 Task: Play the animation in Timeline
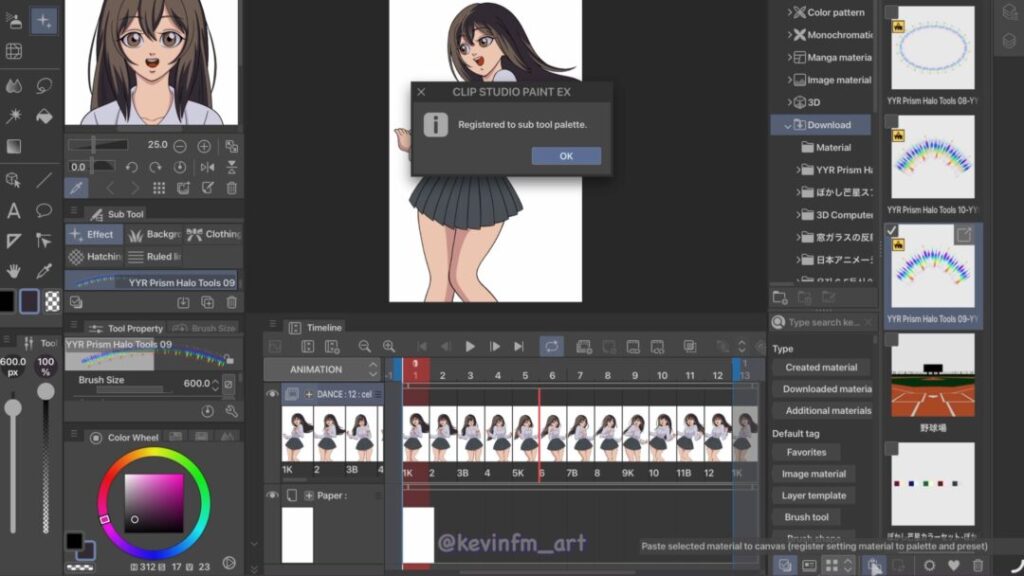click(x=470, y=347)
